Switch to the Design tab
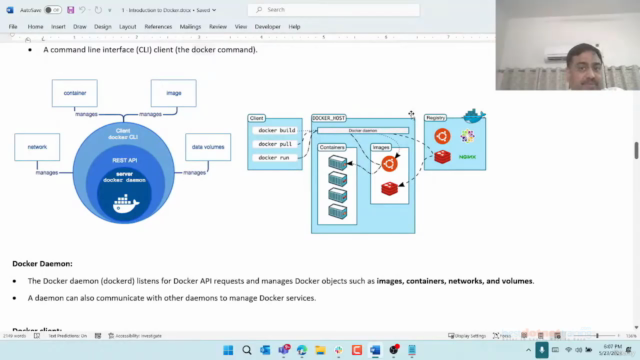This screenshot has height=360, width=640. 103,27
